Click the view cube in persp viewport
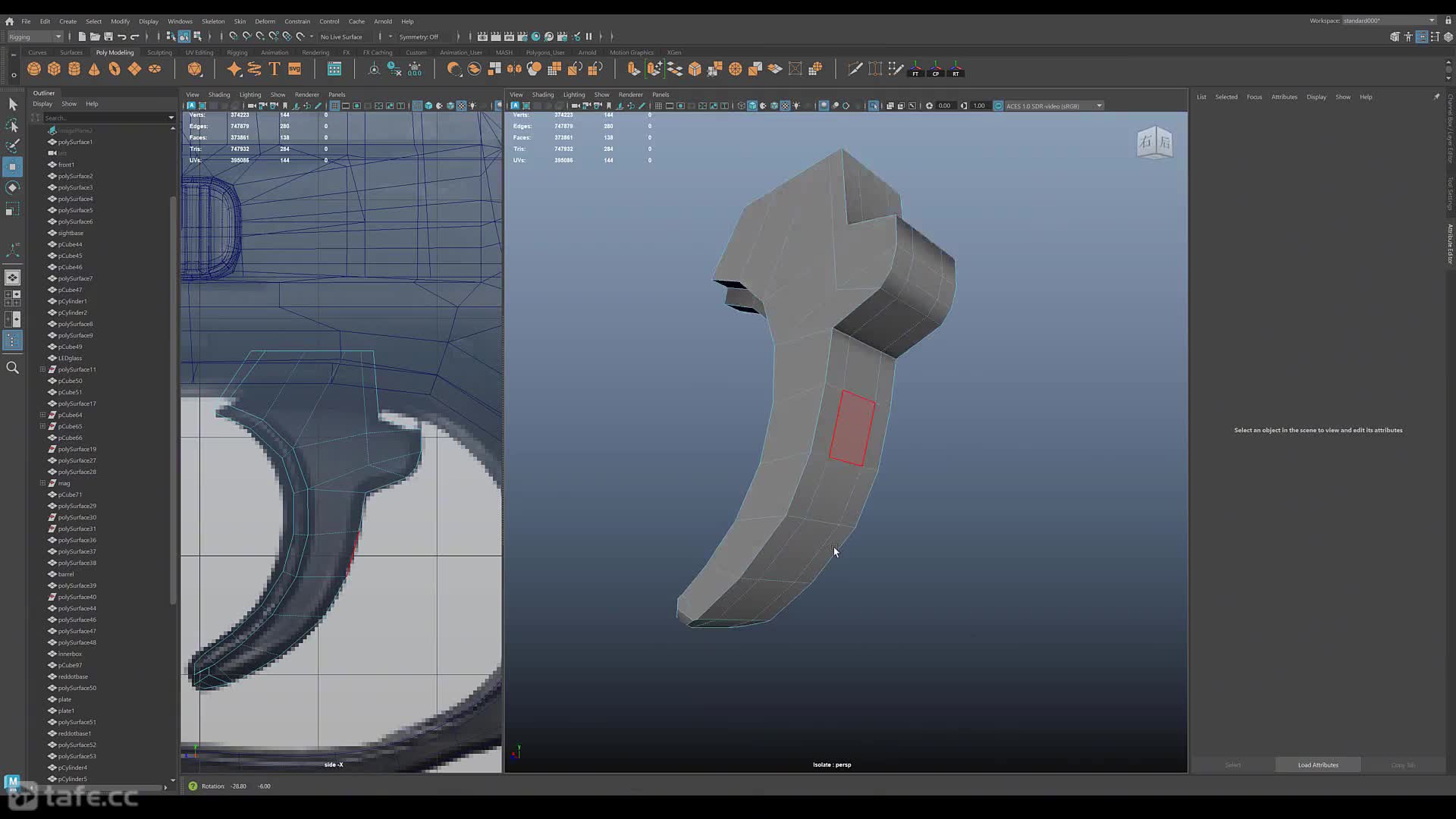Image resolution: width=1456 pixels, height=819 pixels. 1155,142
